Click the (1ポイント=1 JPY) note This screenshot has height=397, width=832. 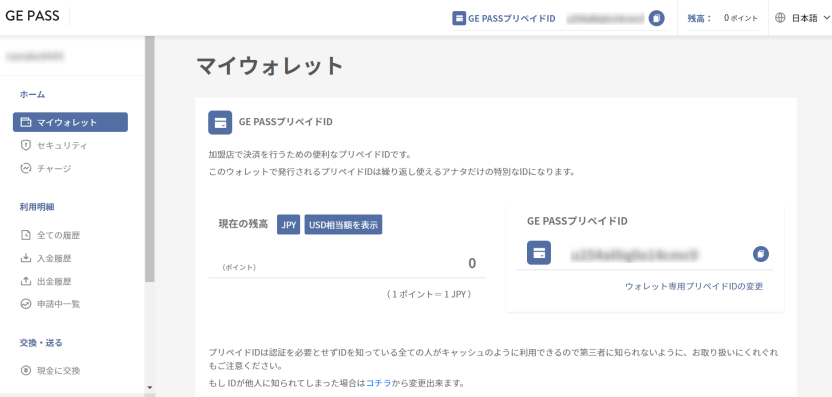click(x=429, y=294)
